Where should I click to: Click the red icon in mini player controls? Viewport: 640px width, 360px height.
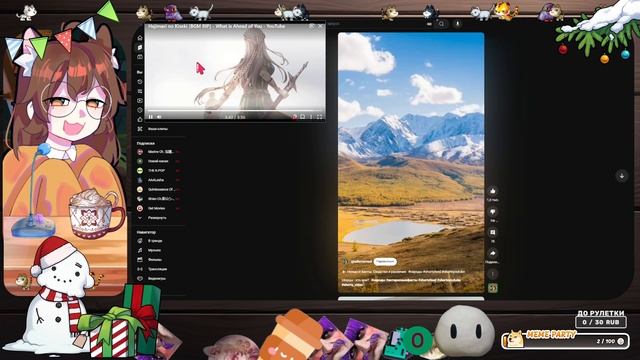[x=294, y=117]
